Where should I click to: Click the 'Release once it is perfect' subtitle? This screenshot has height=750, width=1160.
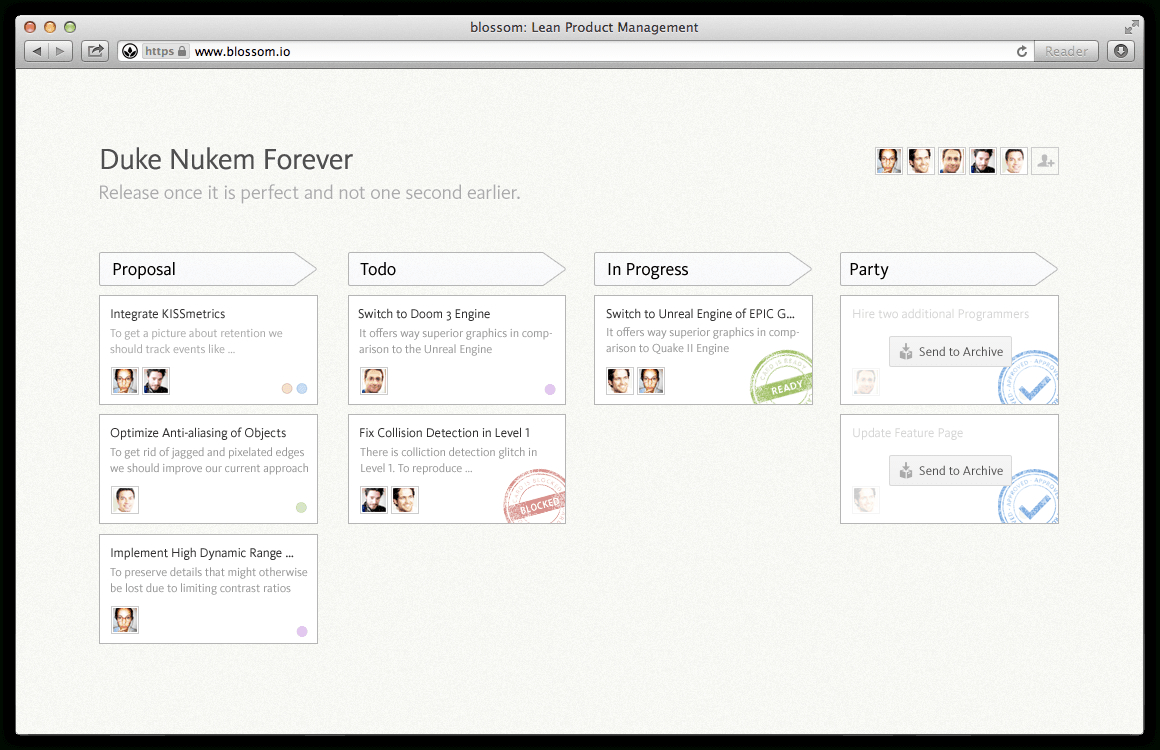point(309,192)
